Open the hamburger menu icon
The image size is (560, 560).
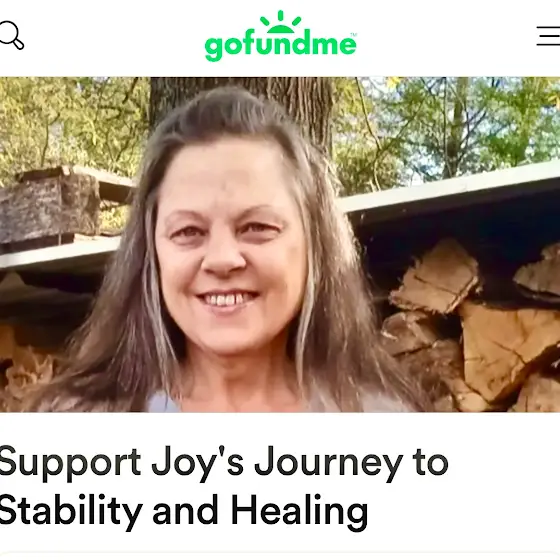[548, 36]
